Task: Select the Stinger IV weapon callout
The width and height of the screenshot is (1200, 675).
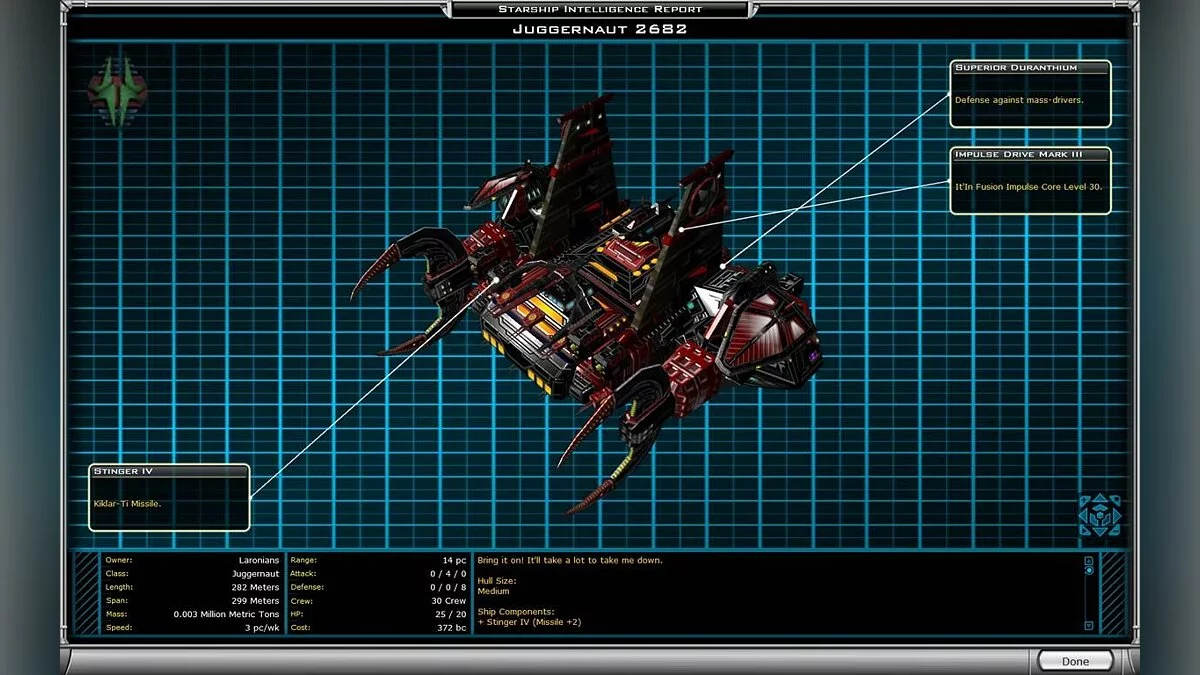Action: (x=168, y=497)
